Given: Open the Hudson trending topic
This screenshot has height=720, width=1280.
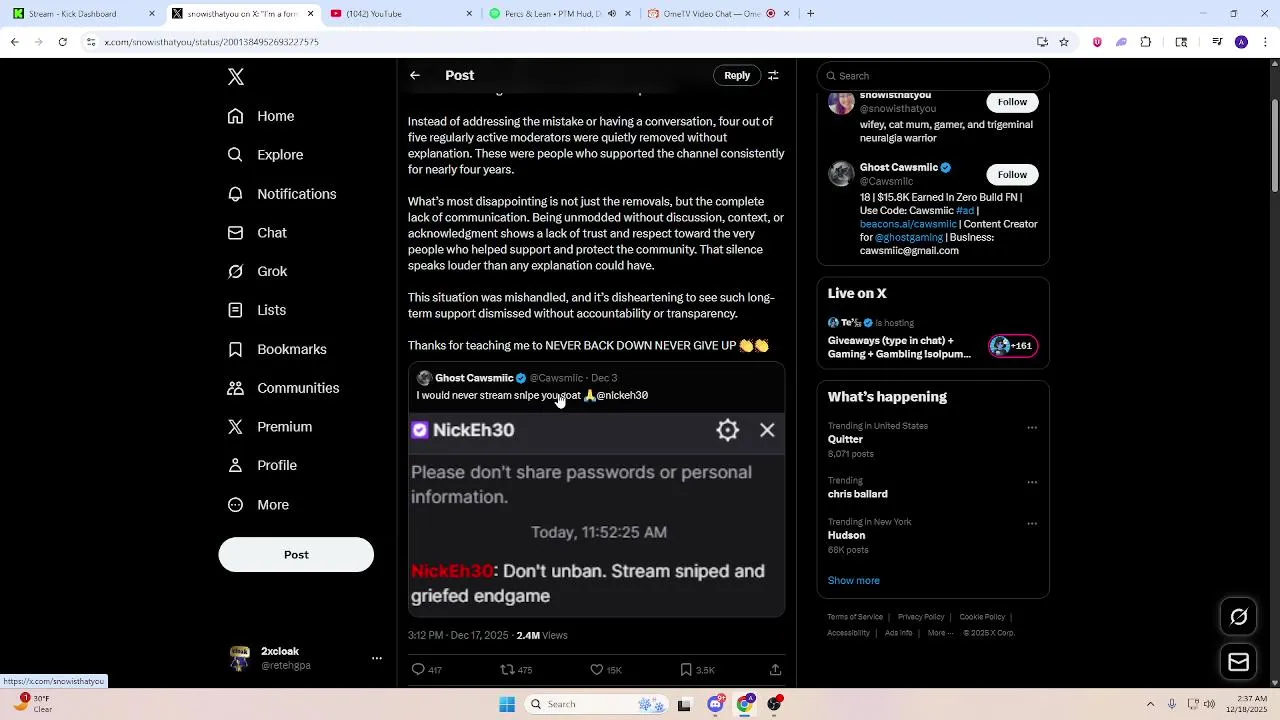Looking at the screenshot, I should pyautogui.click(x=846, y=536).
